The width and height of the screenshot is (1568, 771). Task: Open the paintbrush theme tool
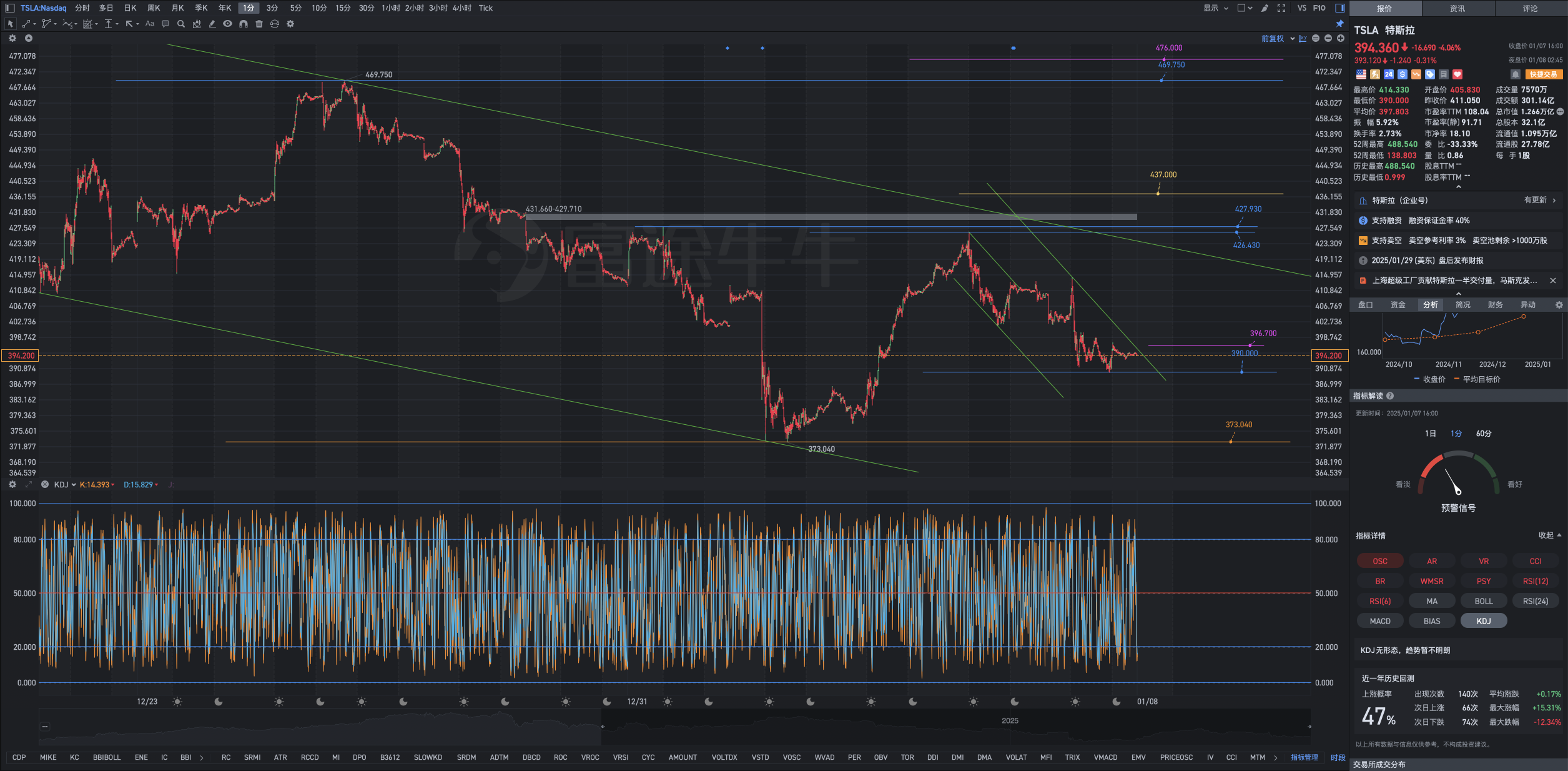[1265, 8]
